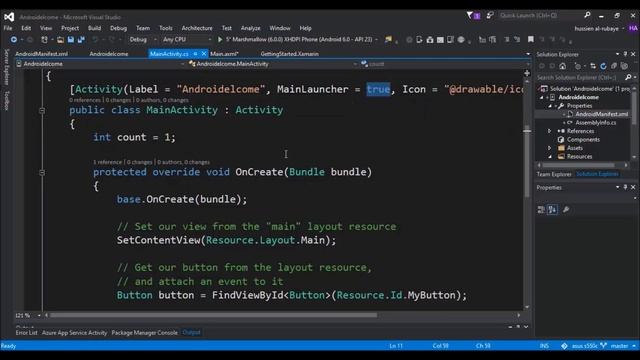Screen dimensions: 640x360
Task: Click the Android device log toolbar icon
Action: (x=450, y=40)
